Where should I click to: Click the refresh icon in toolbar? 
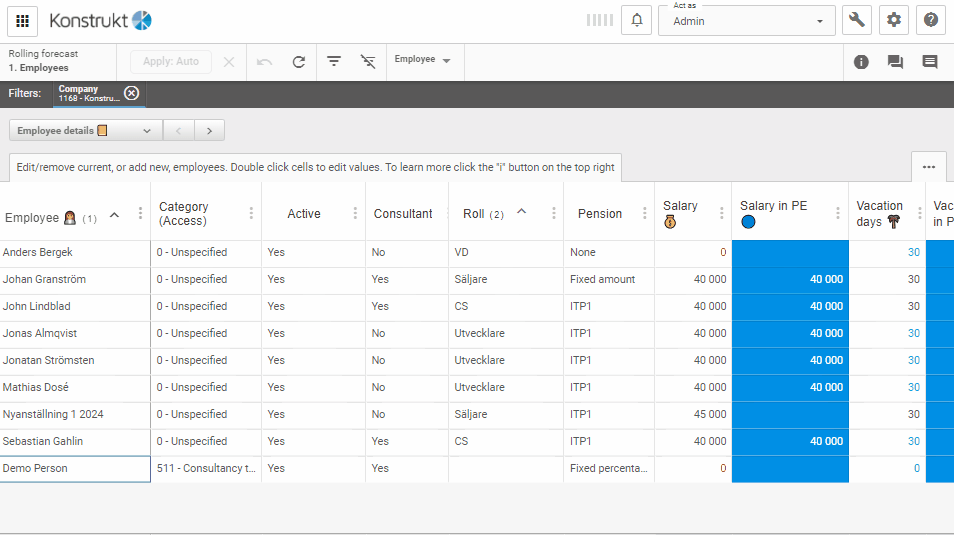coord(298,62)
